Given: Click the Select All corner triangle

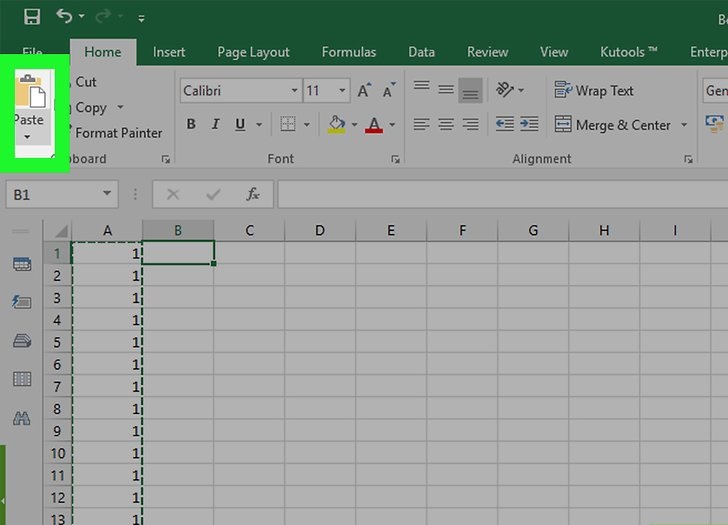Looking at the screenshot, I should 61,230.
